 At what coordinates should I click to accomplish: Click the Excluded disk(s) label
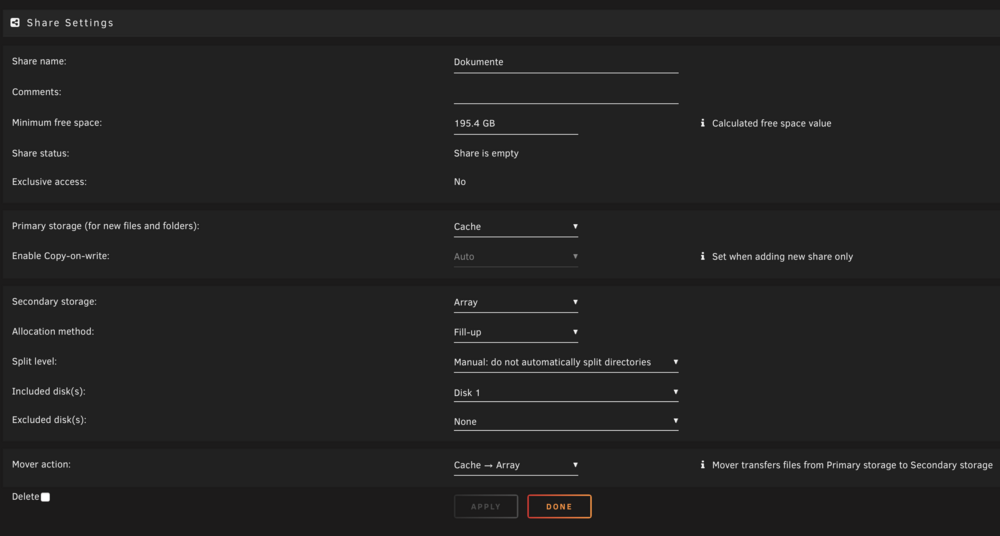click(x=49, y=420)
